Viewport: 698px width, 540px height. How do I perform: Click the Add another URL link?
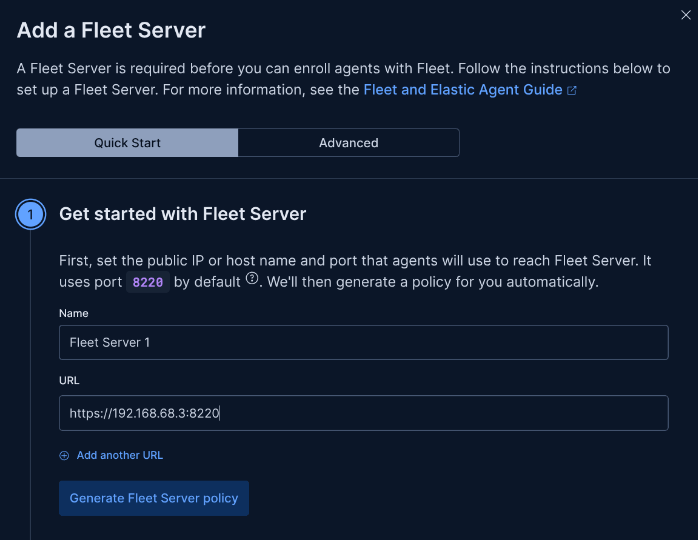120,455
